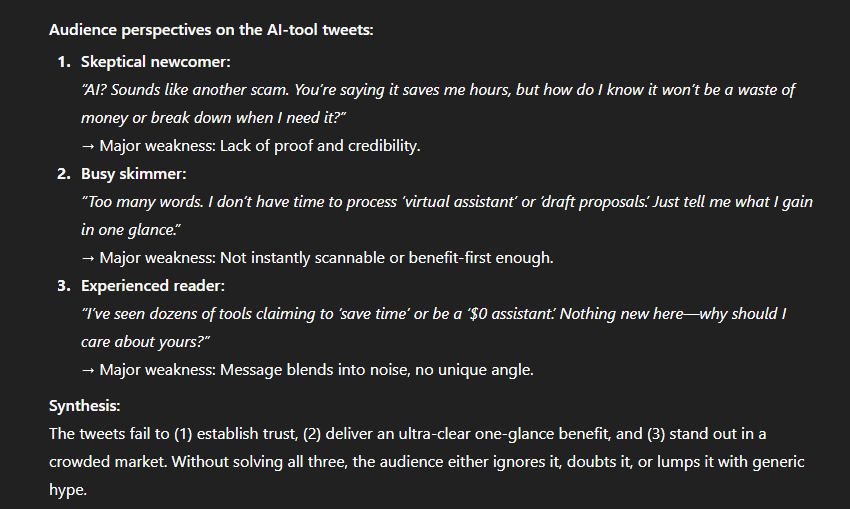Screen dimensions: 850x509
Task: Click the phrase 'draft proposals' in the quote
Action: pyautogui.click(x=583, y=202)
